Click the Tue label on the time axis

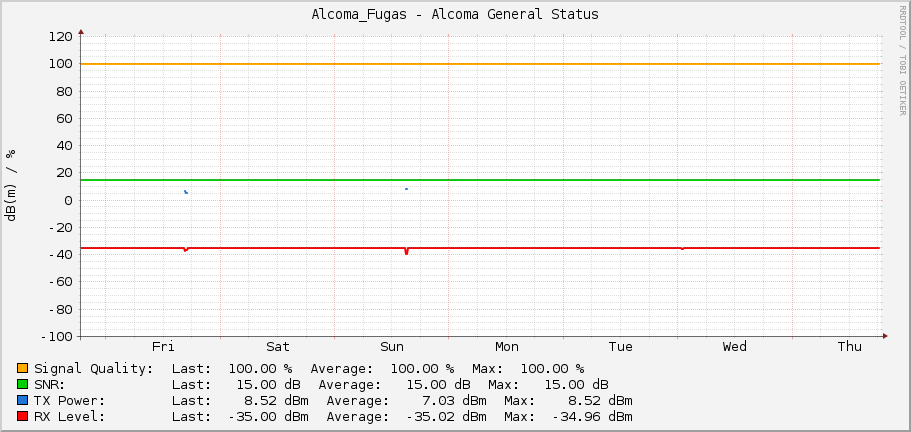tap(621, 347)
